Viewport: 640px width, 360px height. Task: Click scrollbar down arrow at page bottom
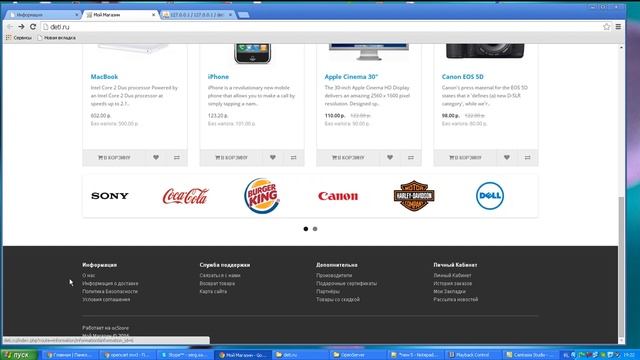(x=621, y=340)
